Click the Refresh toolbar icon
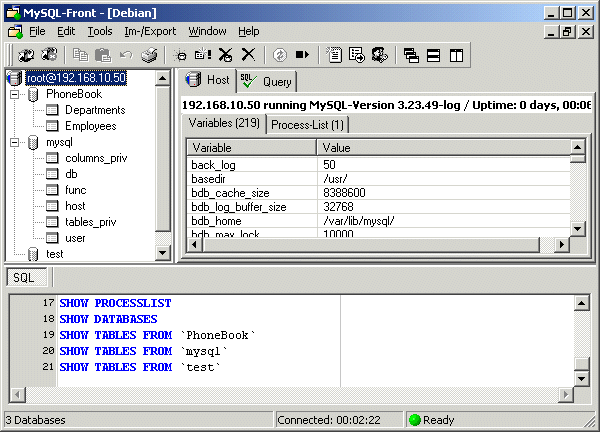600x432 pixels. click(x=280, y=55)
